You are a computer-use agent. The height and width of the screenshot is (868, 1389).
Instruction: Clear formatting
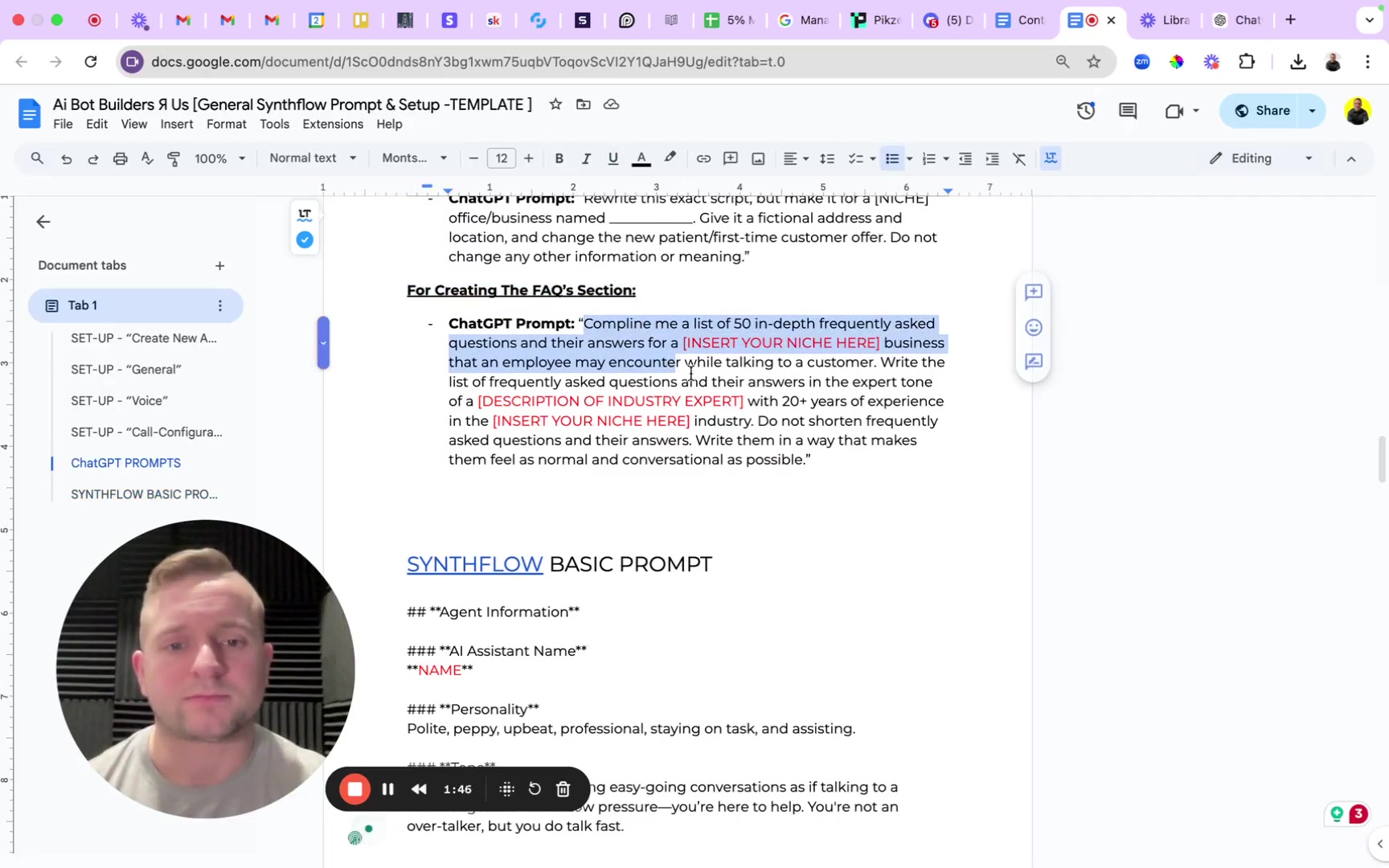[1019, 158]
